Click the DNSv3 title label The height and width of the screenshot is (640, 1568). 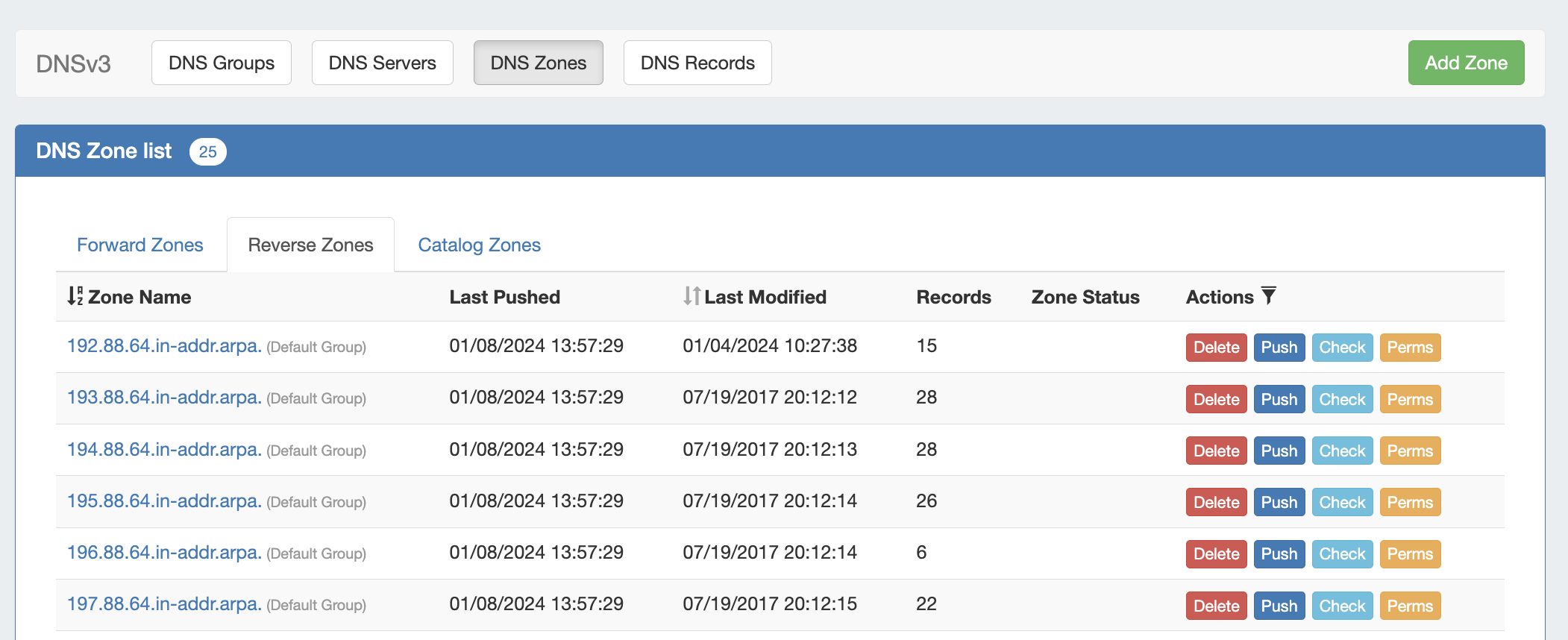(73, 63)
